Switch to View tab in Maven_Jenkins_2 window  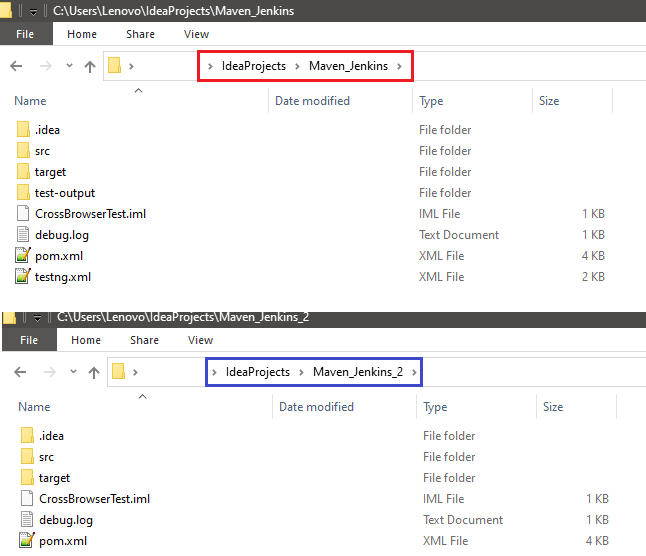point(201,340)
